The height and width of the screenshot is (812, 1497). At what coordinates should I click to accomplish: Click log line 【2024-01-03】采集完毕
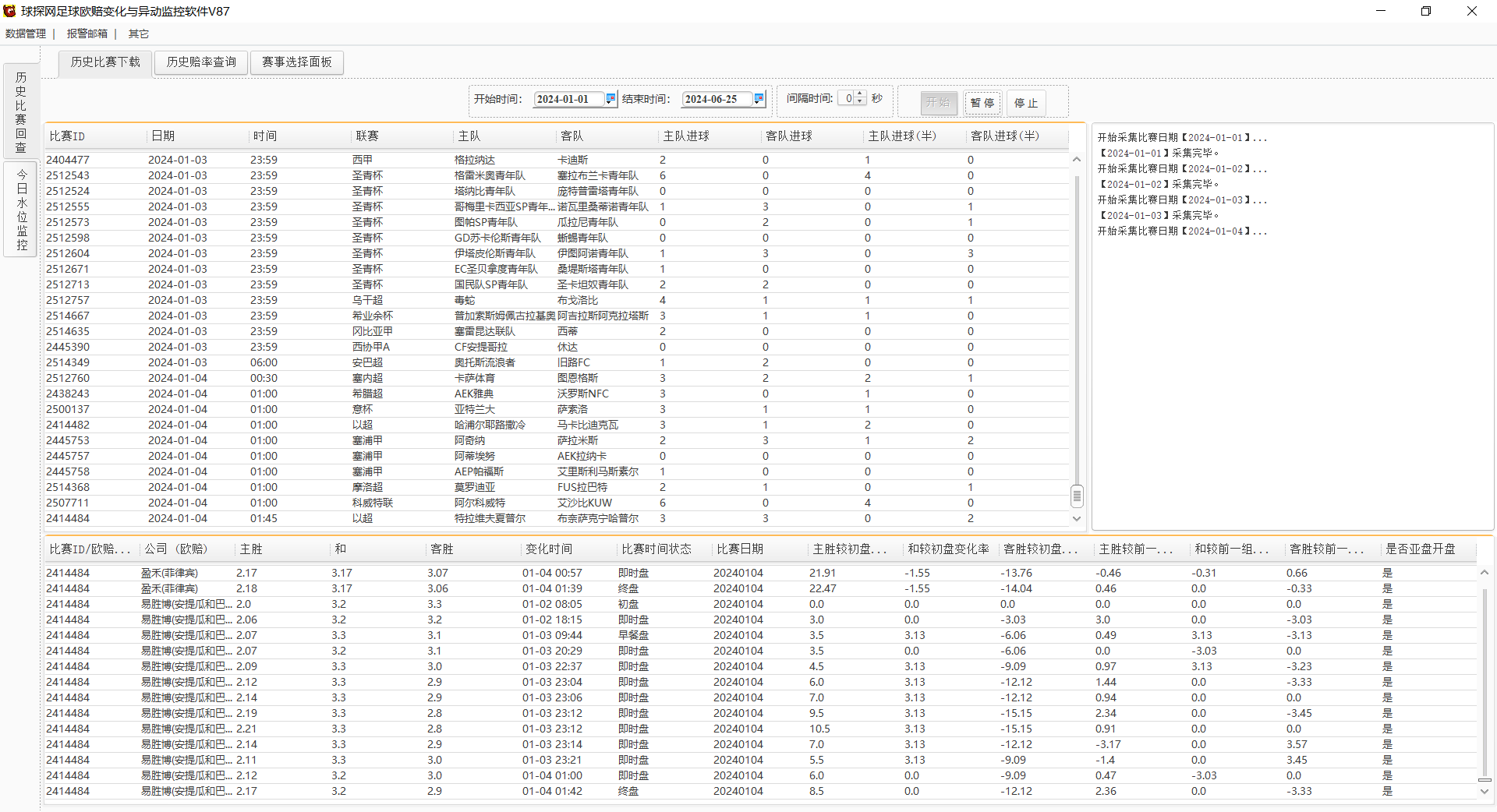point(1159,215)
